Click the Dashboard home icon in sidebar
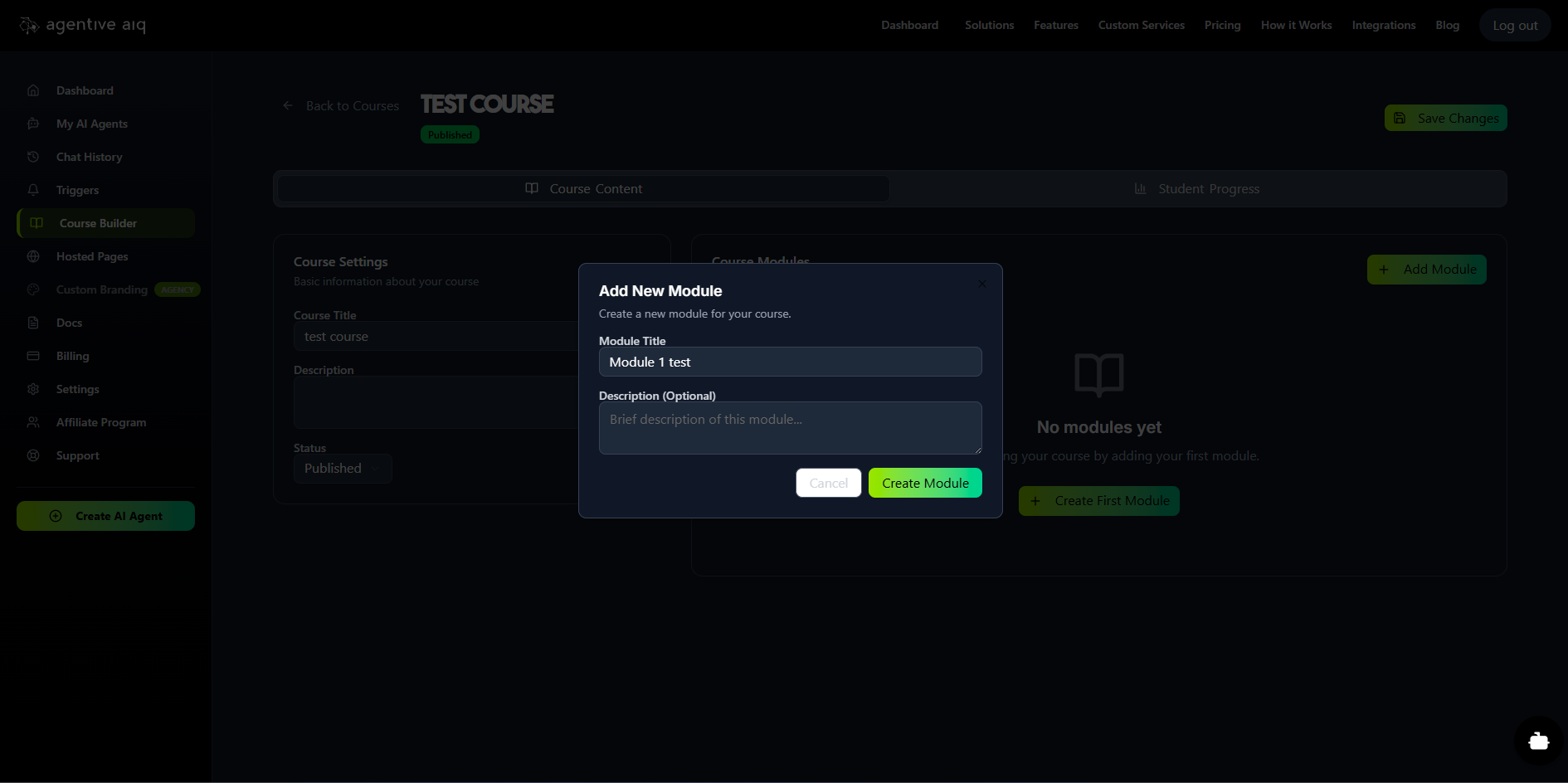The height and width of the screenshot is (783, 1568). (33, 90)
